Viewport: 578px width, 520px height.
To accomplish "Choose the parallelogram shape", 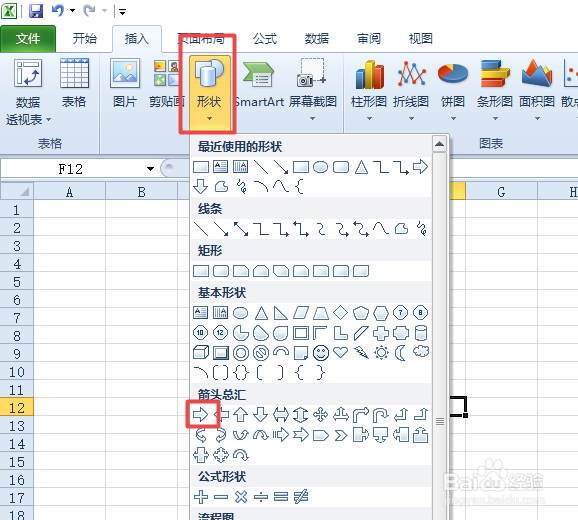I will pyautogui.click(x=301, y=313).
